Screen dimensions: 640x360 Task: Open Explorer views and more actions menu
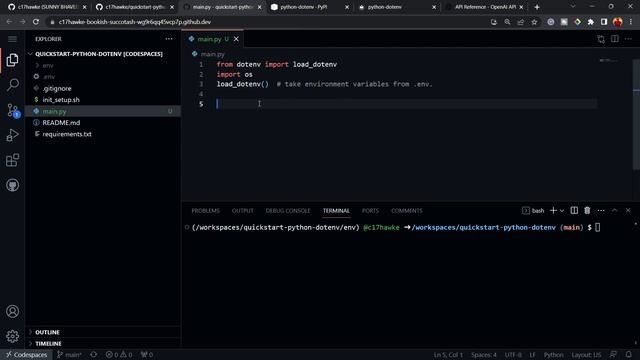(169, 39)
